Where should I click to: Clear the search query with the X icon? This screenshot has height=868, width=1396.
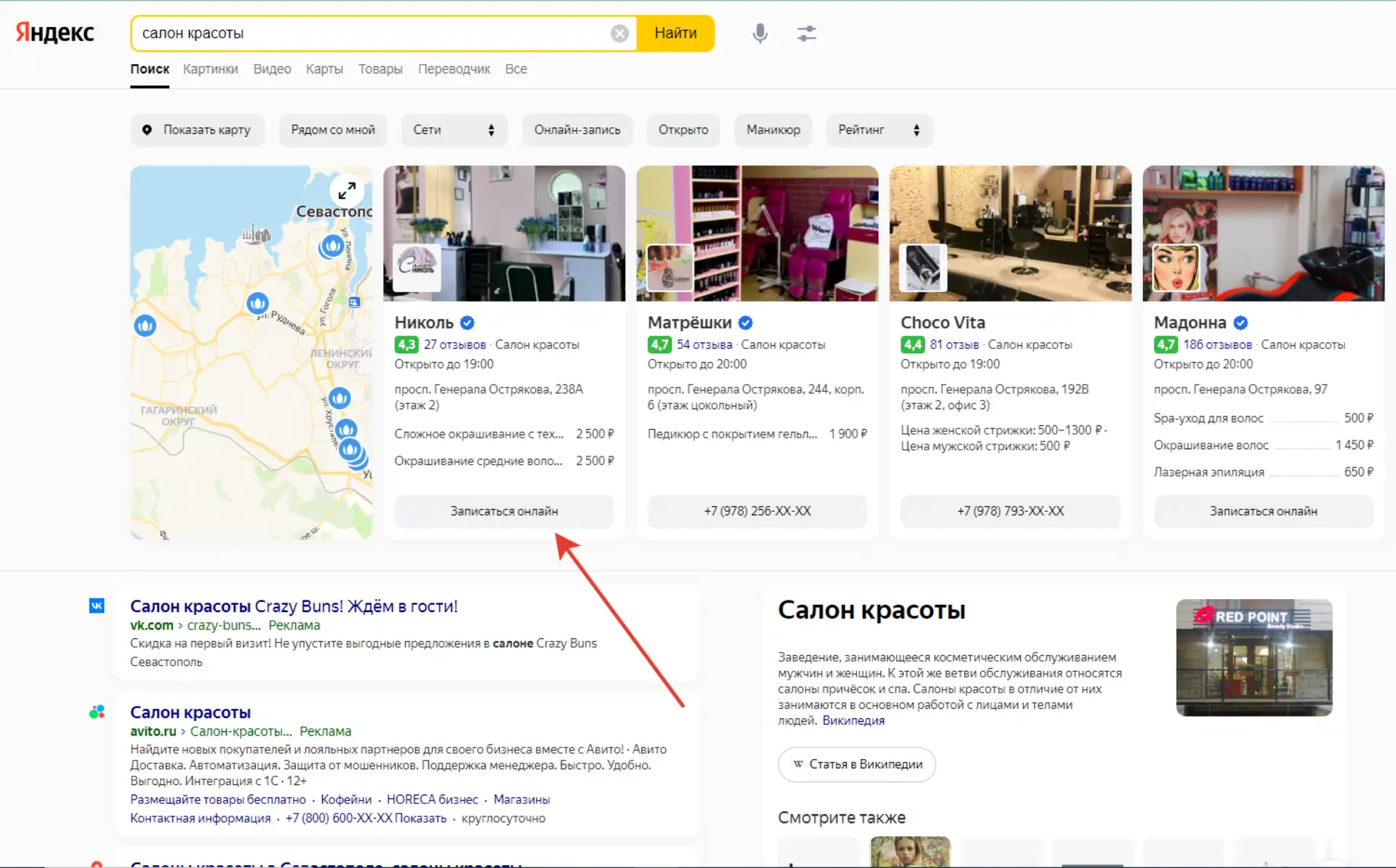pos(619,33)
